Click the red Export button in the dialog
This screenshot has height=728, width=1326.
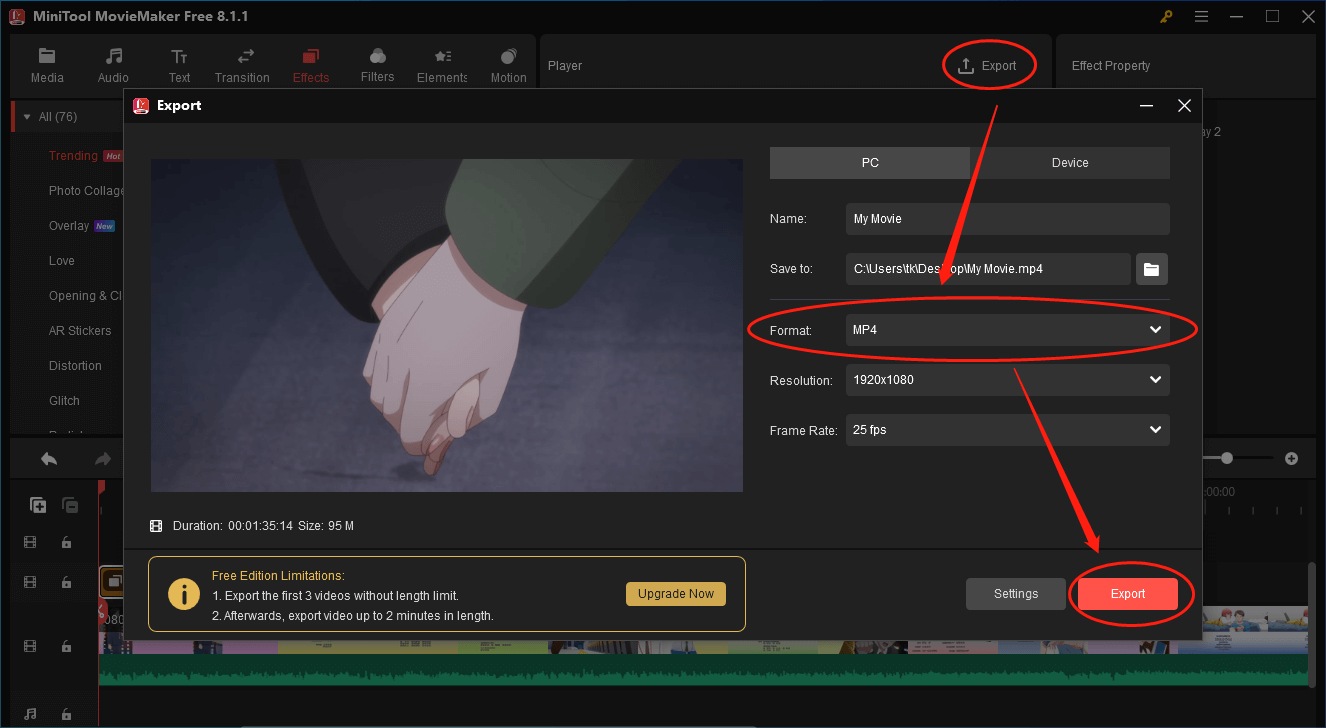(x=1128, y=594)
